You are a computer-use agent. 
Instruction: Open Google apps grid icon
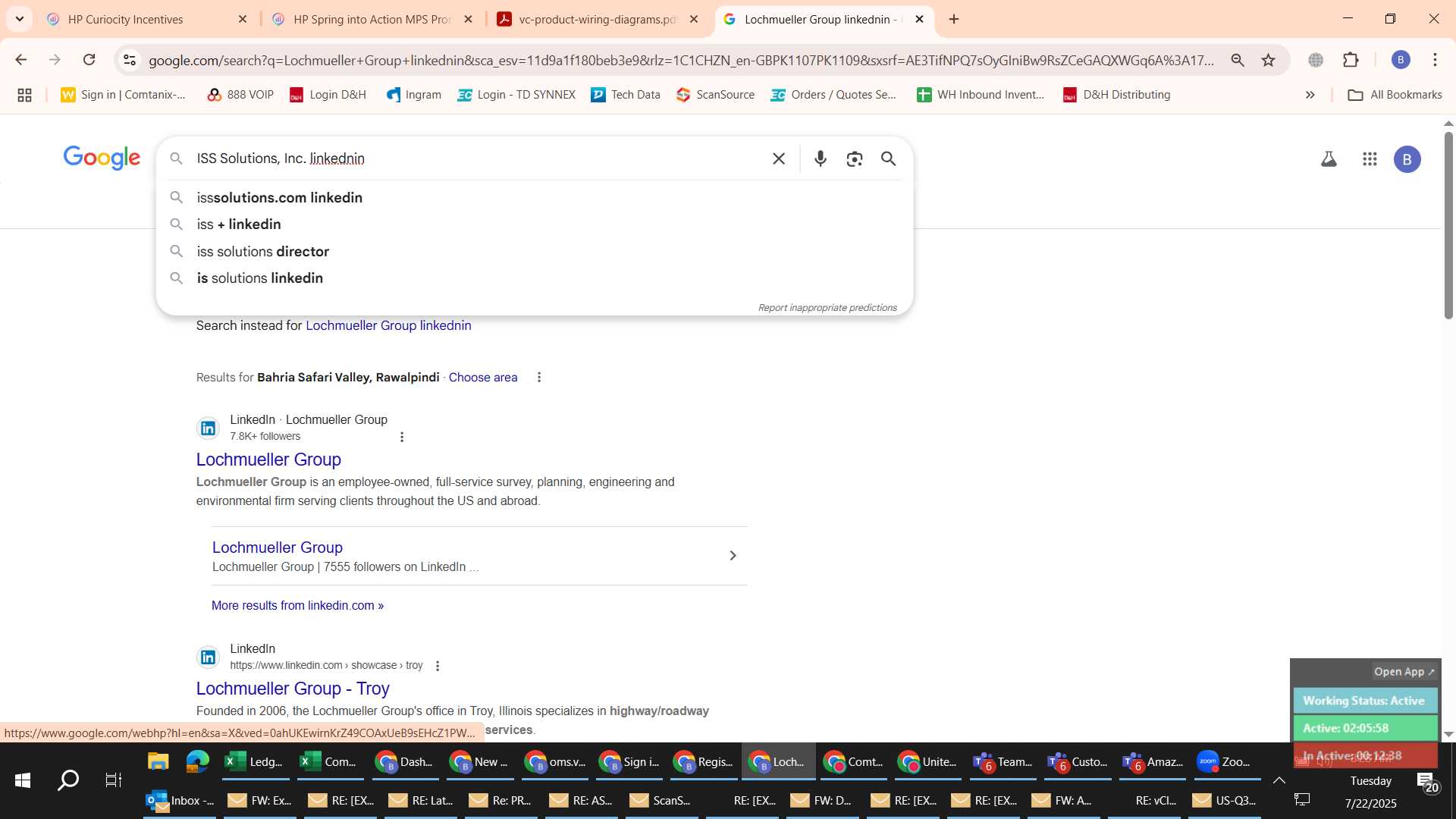point(1370,159)
